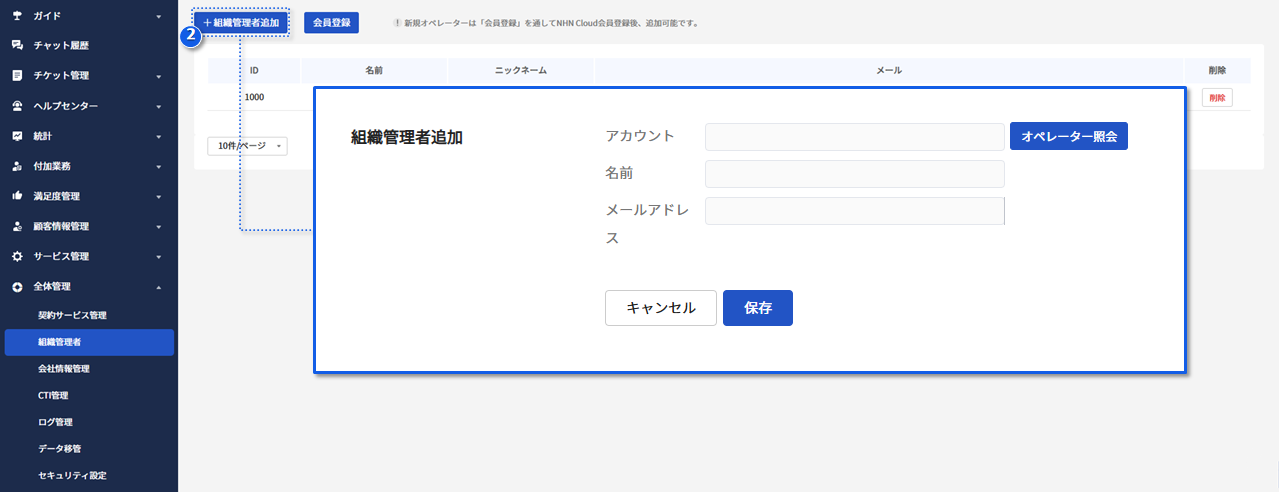Click the trophy icon beside ガイド
This screenshot has width=1279, height=492.
coord(17,16)
